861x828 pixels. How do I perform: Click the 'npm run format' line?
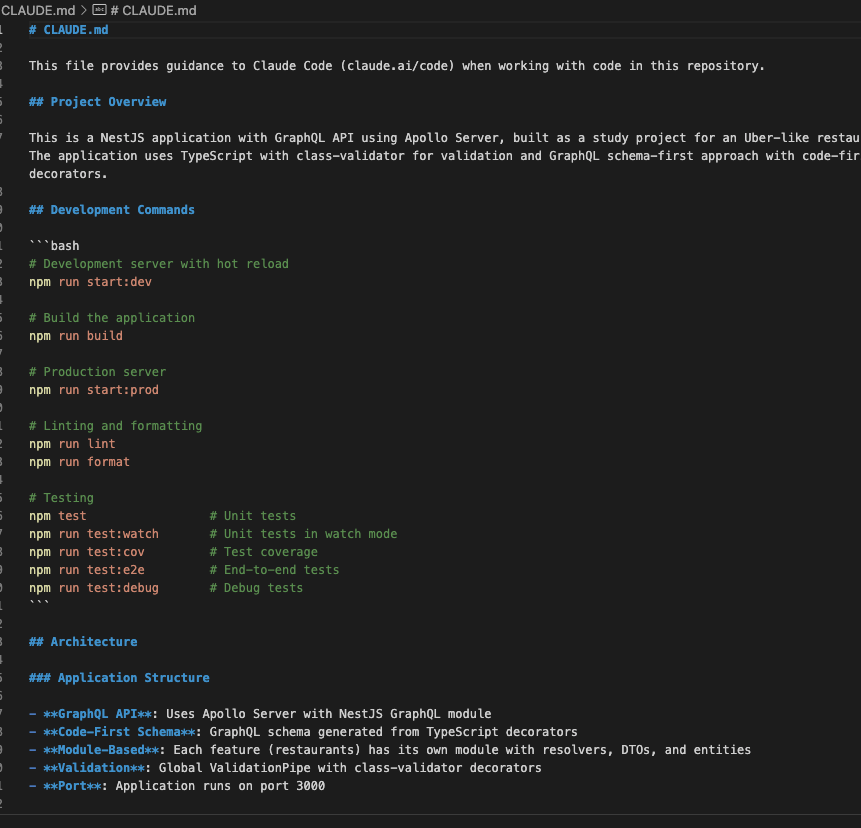pos(79,462)
